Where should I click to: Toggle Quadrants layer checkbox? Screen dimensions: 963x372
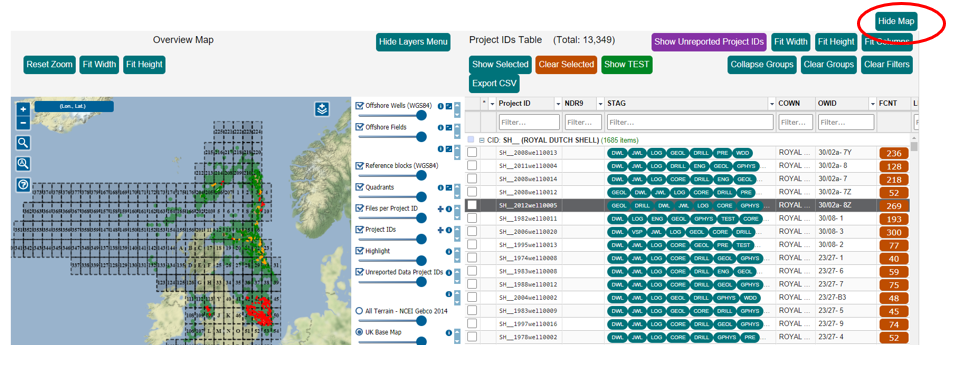click(x=360, y=188)
